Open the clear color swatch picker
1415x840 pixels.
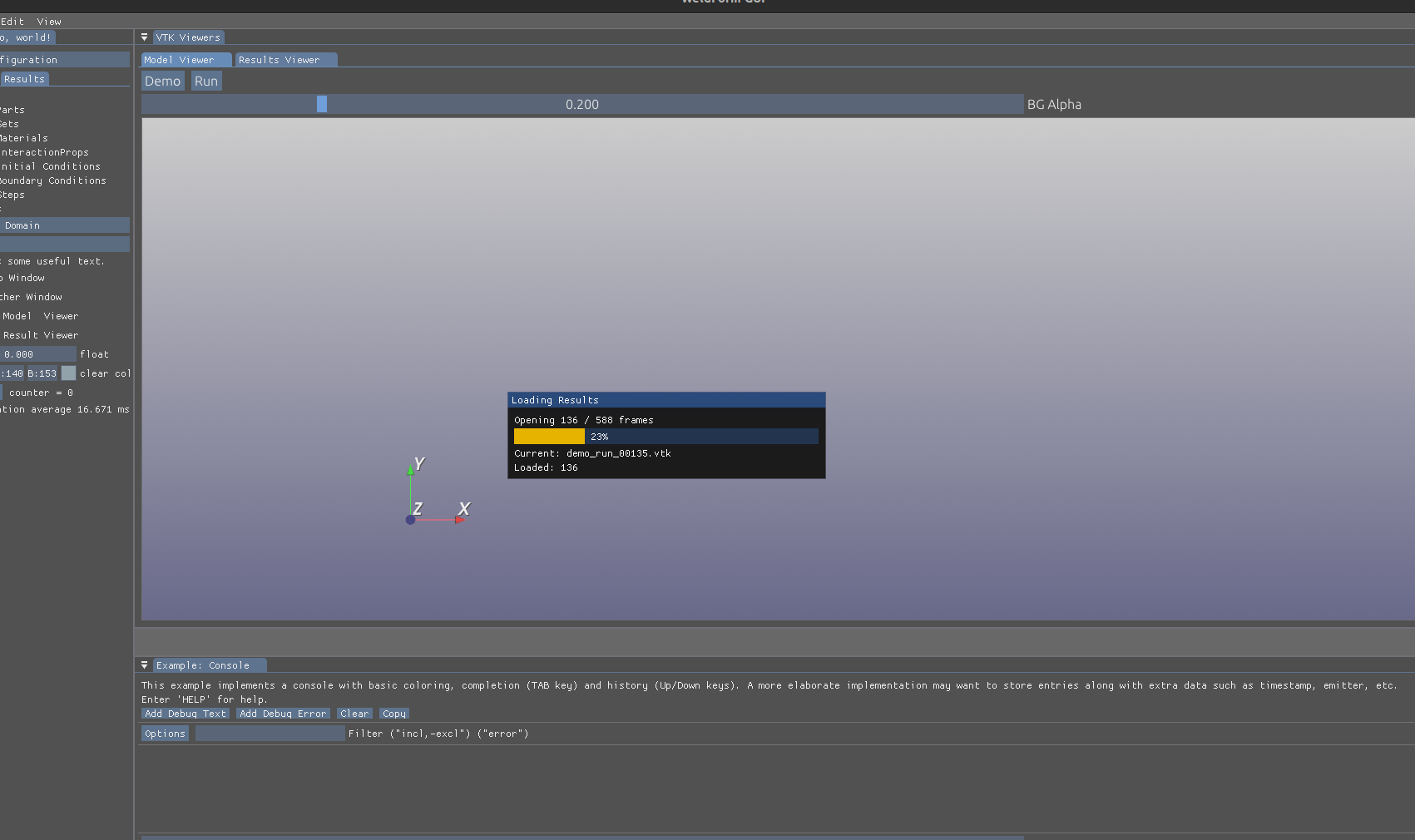click(x=68, y=373)
